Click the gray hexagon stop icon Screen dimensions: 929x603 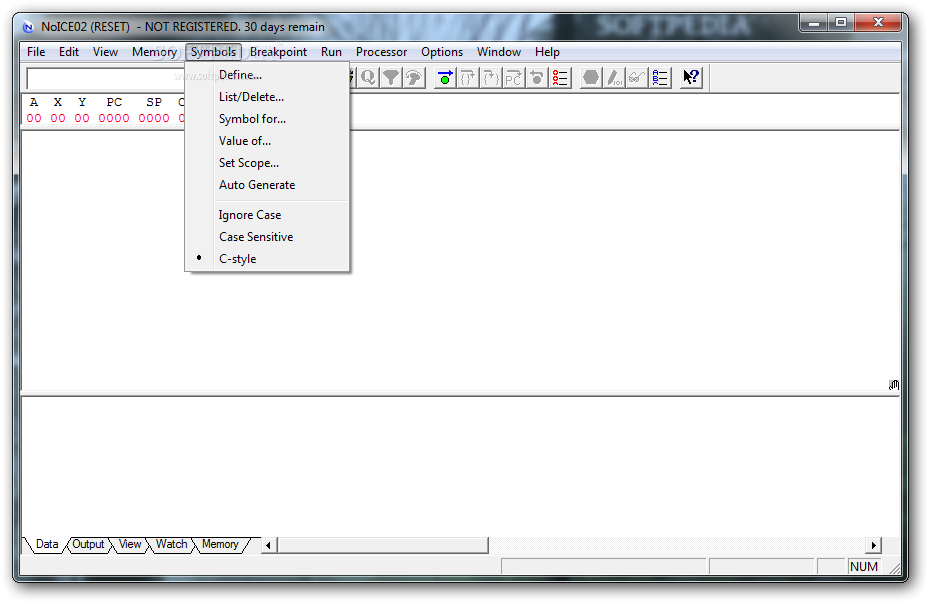[x=591, y=78]
